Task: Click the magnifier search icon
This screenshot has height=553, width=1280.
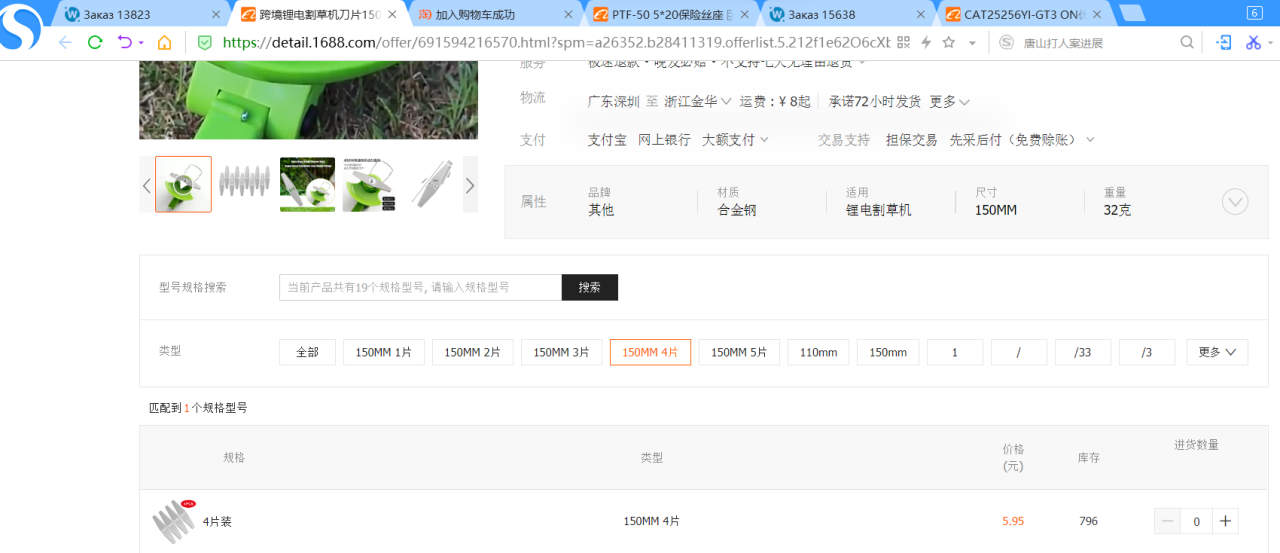Action: click(1187, 42)
